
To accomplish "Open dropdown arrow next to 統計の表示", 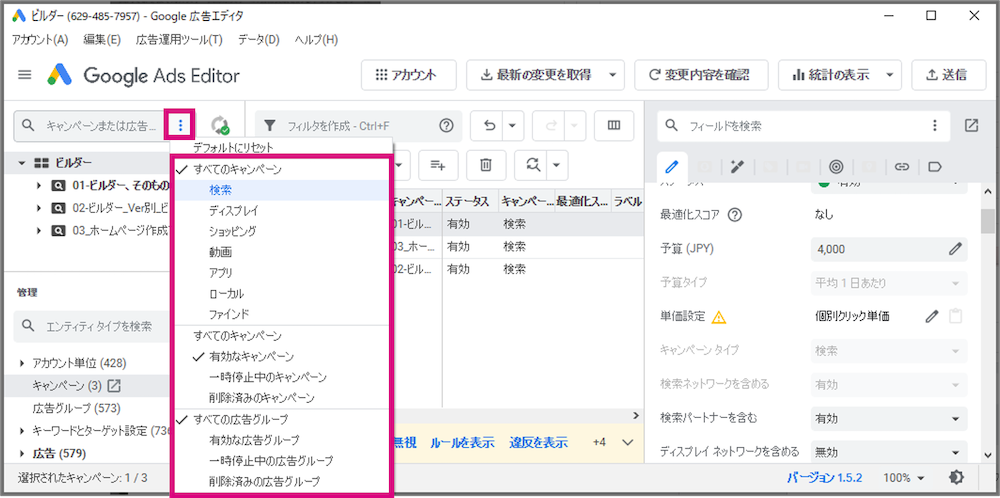I will tap(890, 75).
